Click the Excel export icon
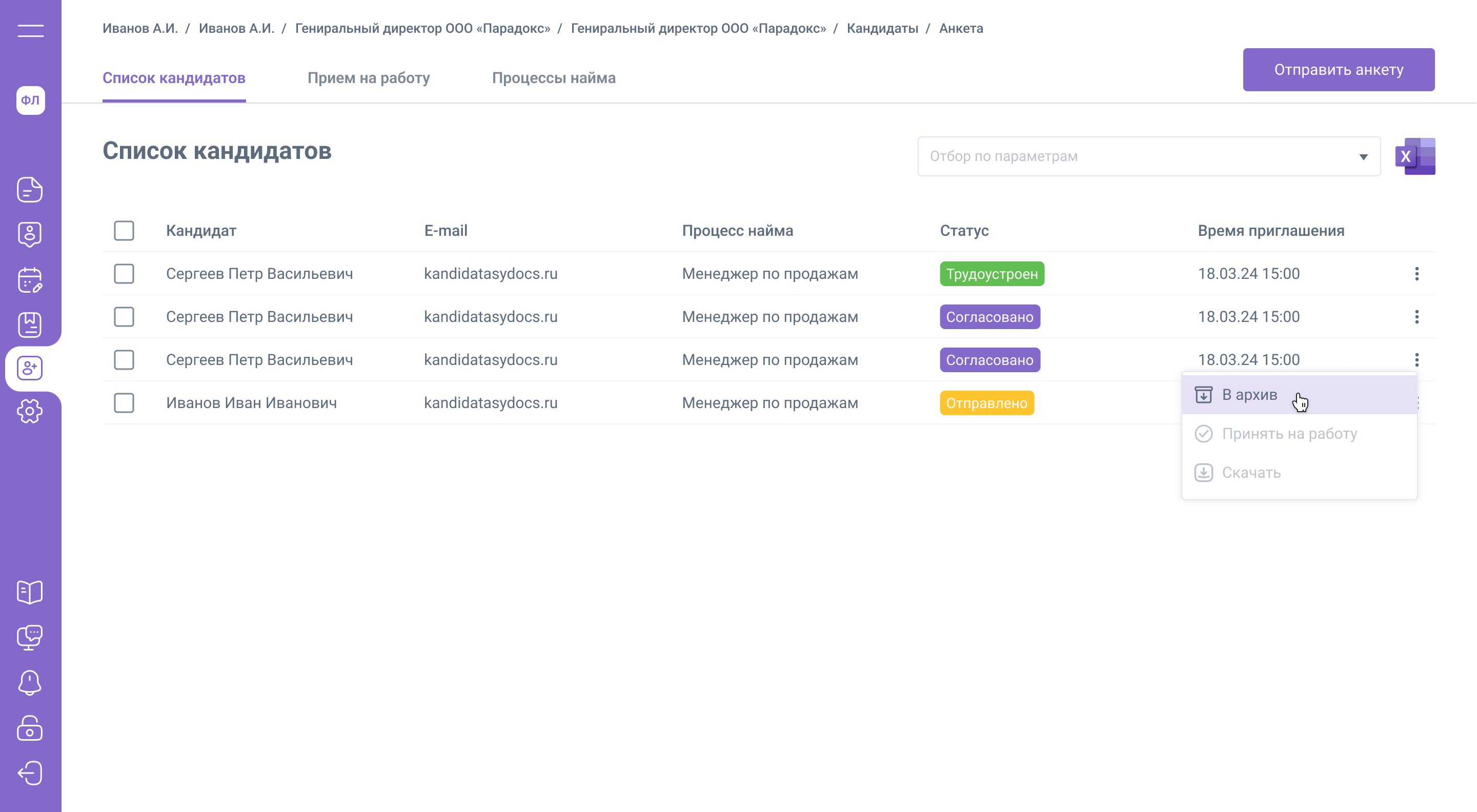The image size is (1477, 812). click(1414, 156)
